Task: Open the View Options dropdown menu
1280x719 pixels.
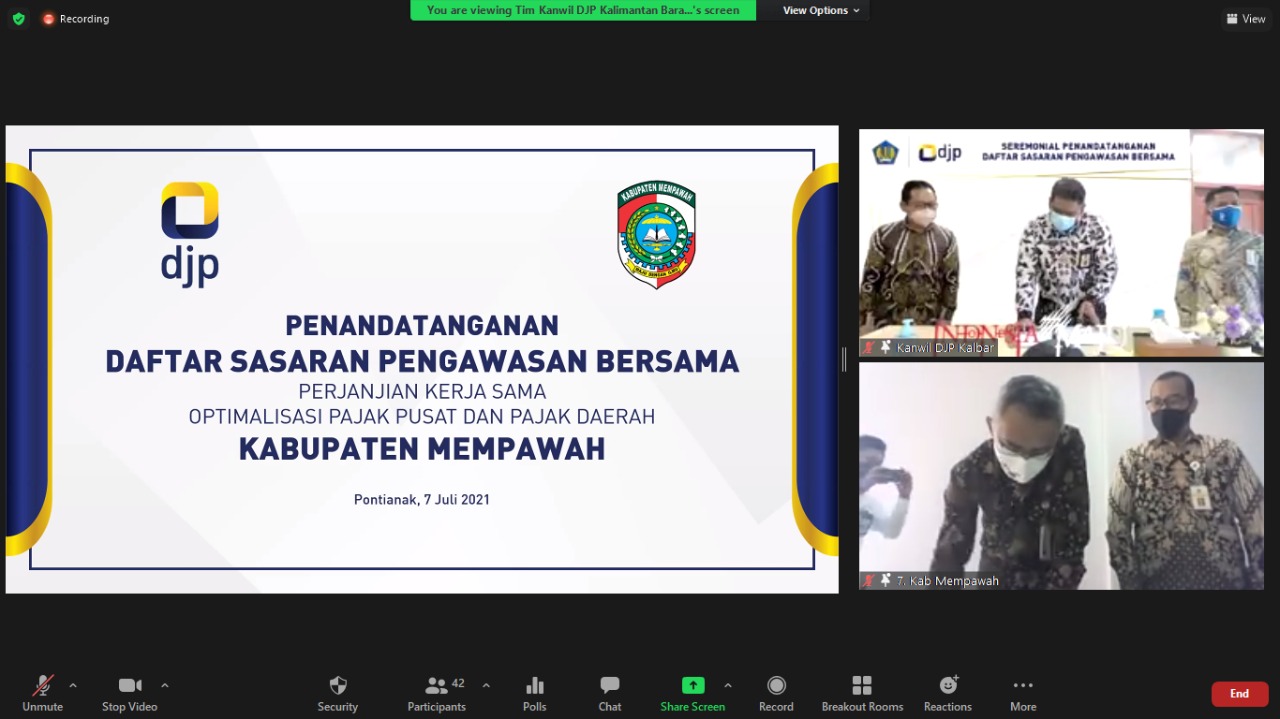Action: [x=821, y=10]
